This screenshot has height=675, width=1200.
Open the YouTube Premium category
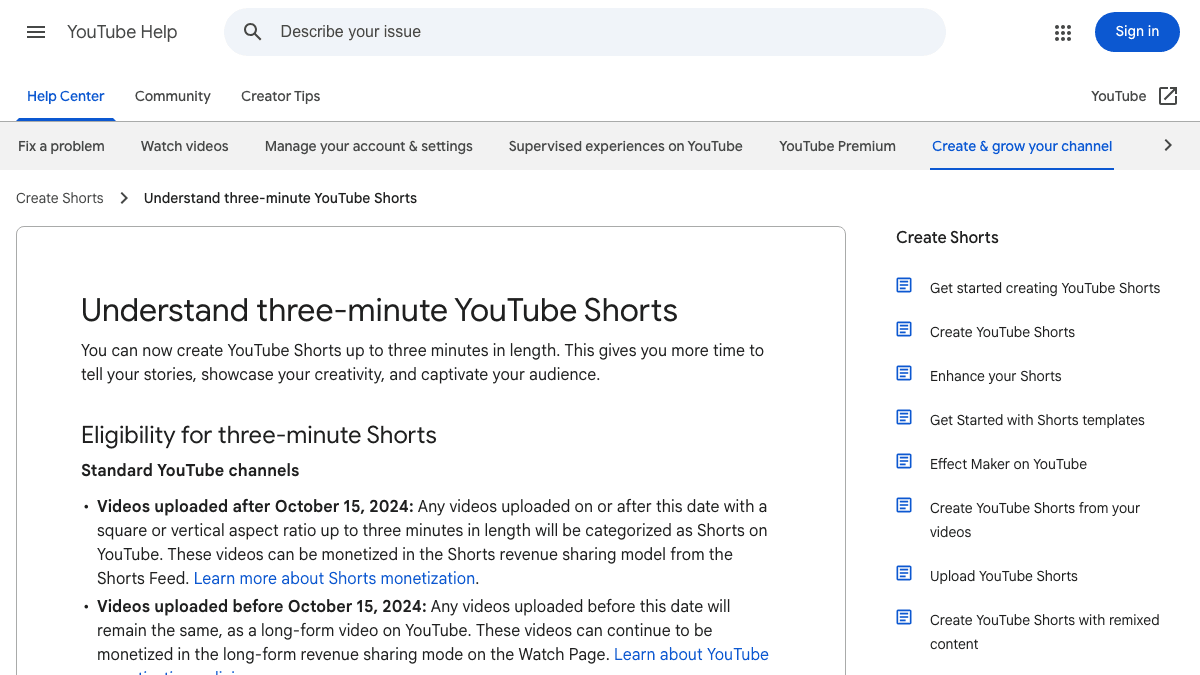tap(838, 146)
